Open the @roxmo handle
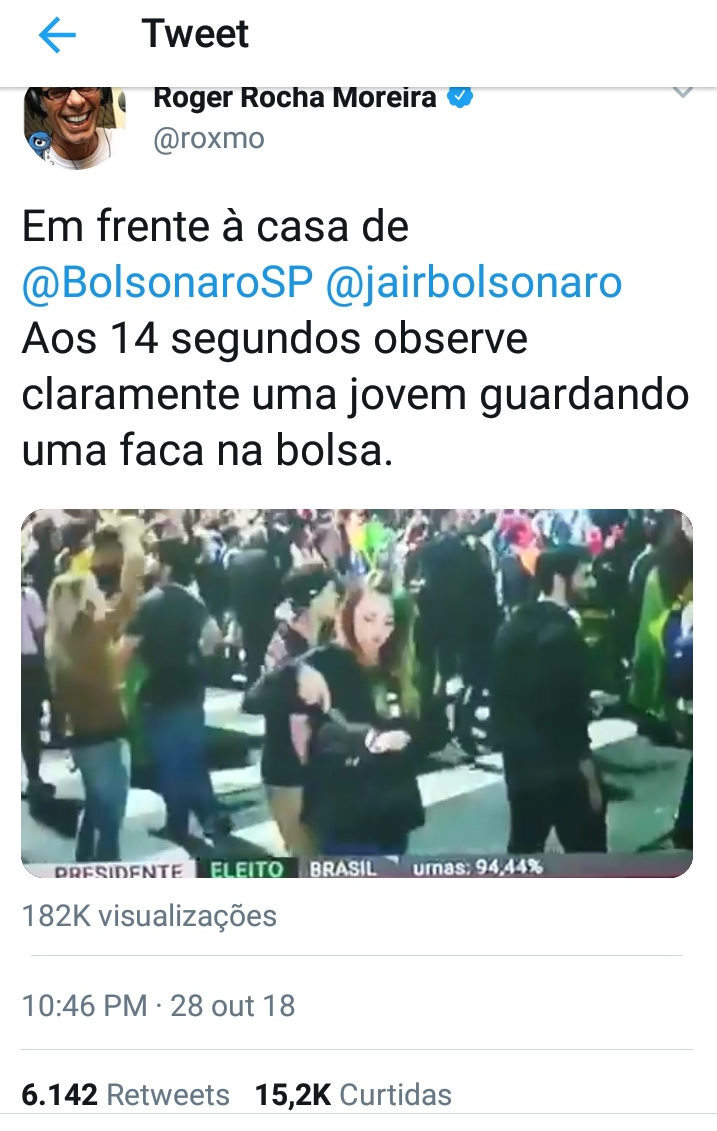This screenshot has width=717, height=1131. (x=208, y=138)
